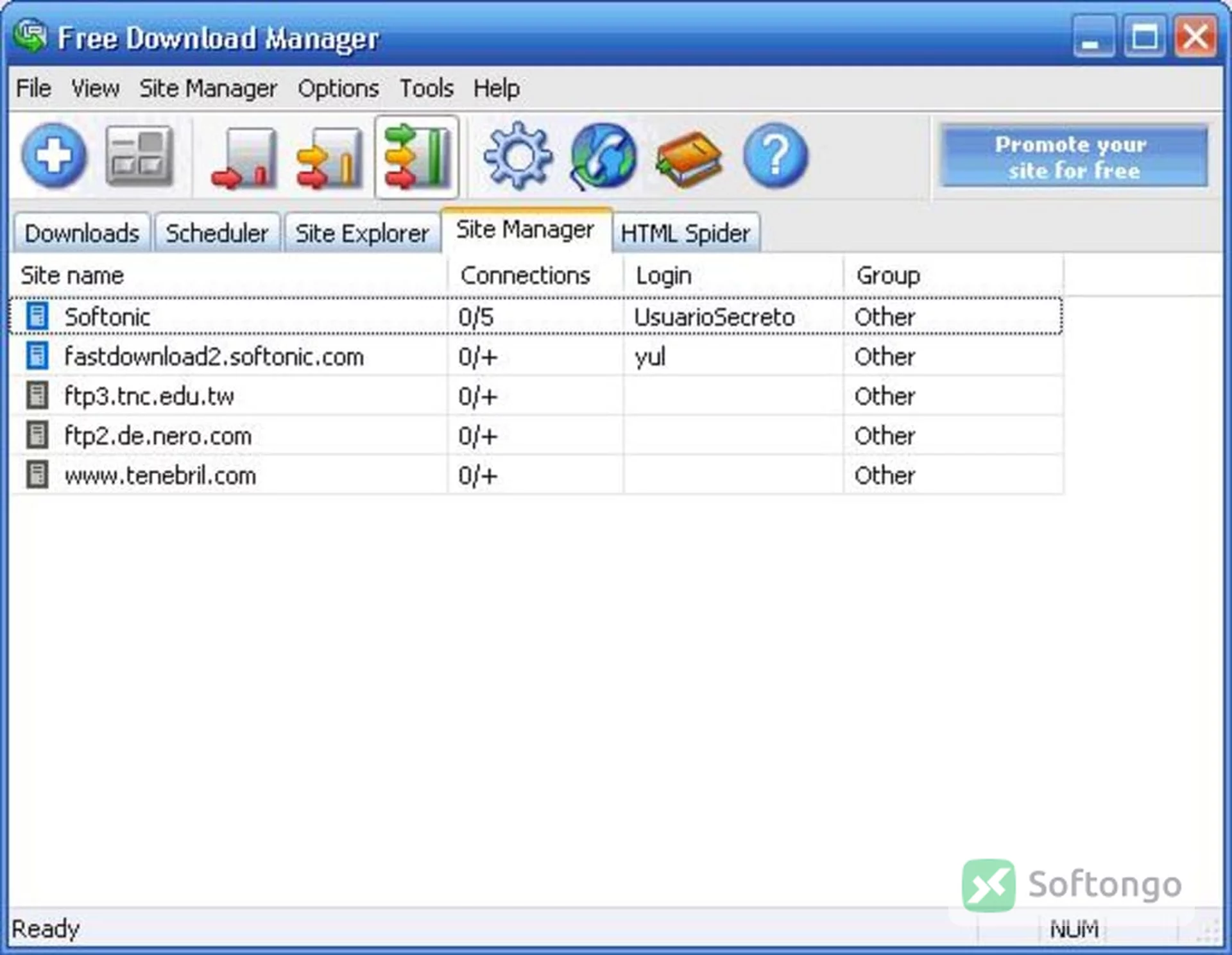This screenshot has height=955, width=1232.
Task: Sort by Site name column header
Action: click(x=228, y=275)
